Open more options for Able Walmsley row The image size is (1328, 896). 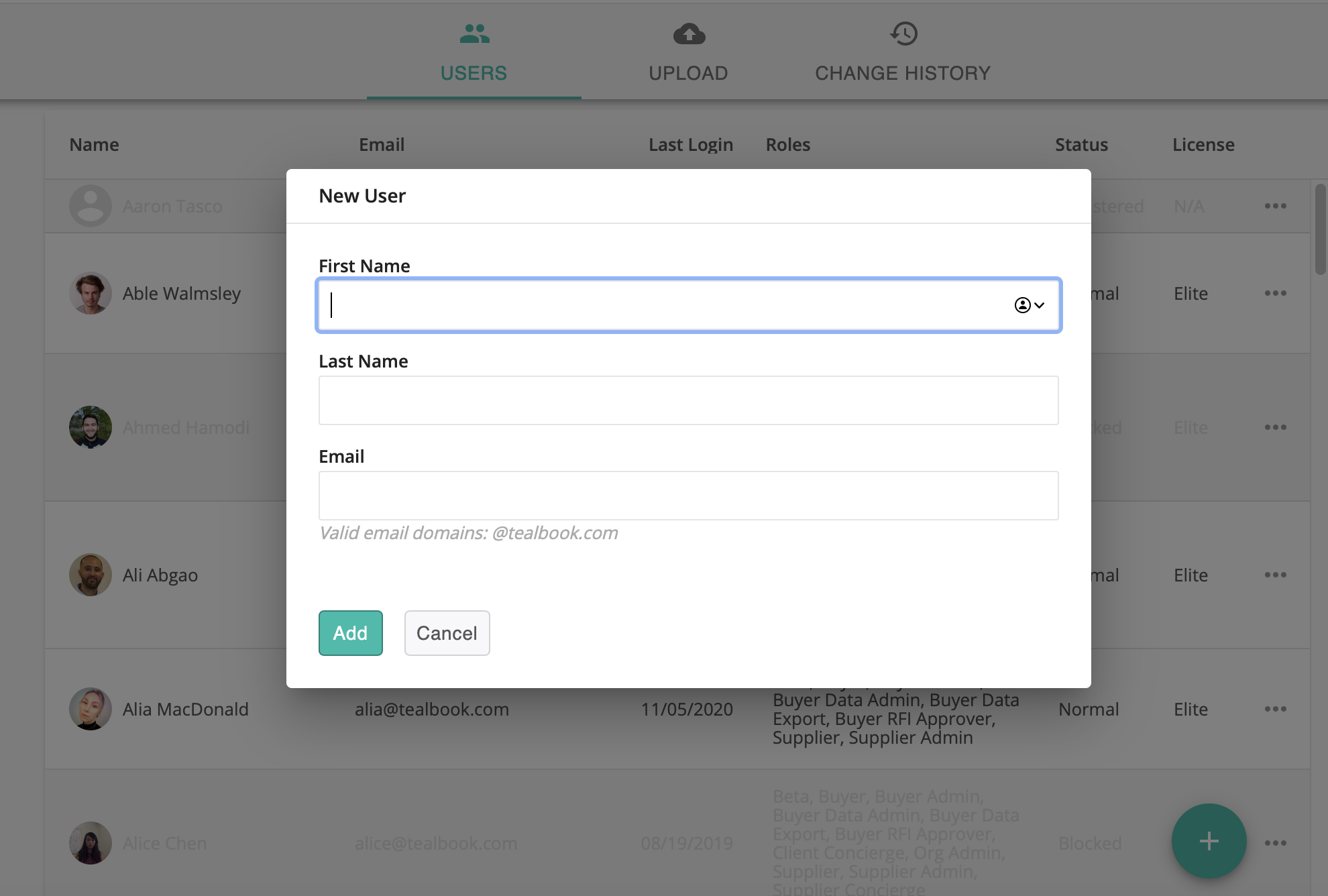click(x=1275, y=293)
